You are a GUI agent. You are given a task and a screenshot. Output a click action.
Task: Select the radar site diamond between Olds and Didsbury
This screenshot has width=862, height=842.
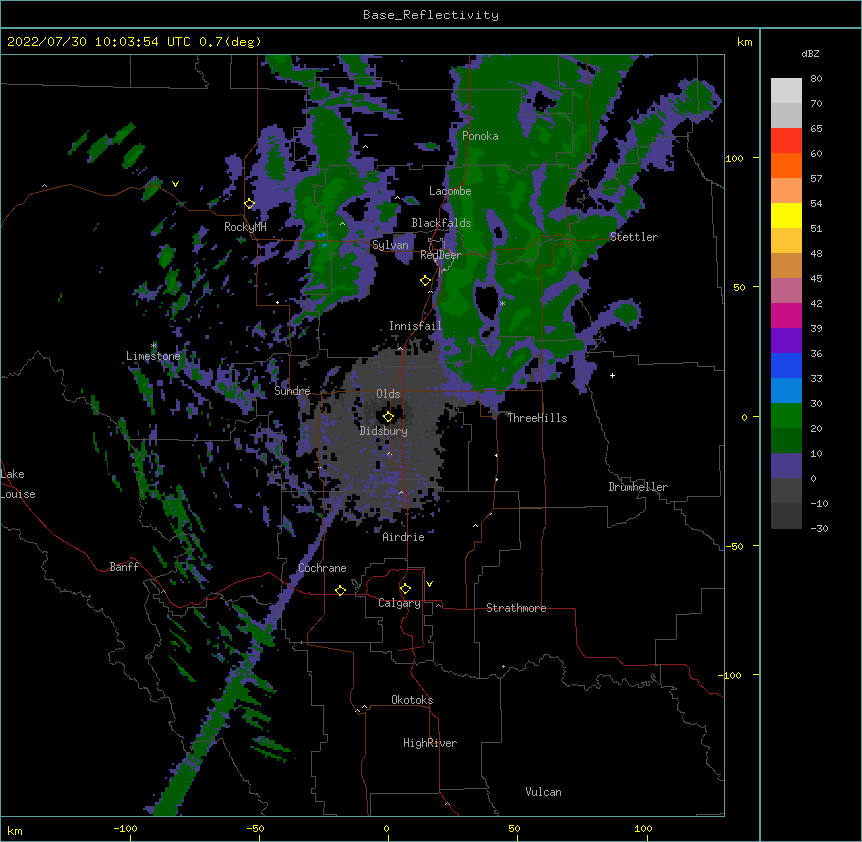(388, 417)
